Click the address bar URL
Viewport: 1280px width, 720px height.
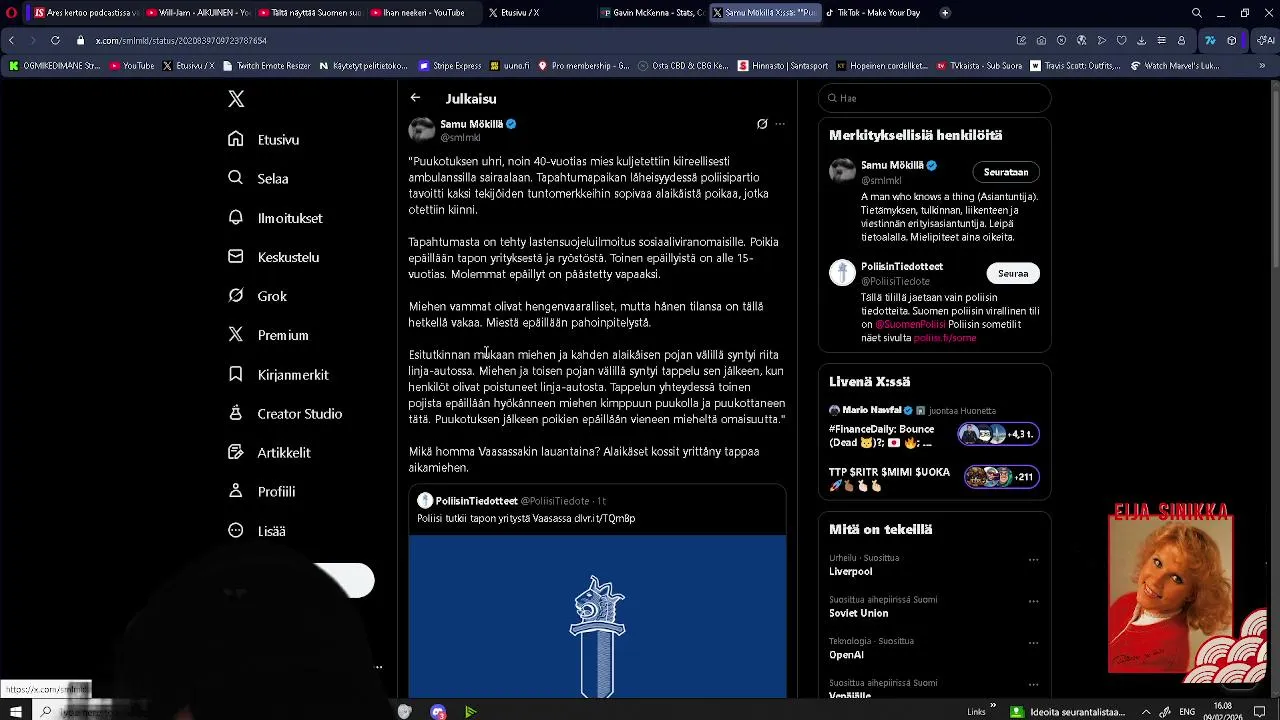(x=180, y=41)
